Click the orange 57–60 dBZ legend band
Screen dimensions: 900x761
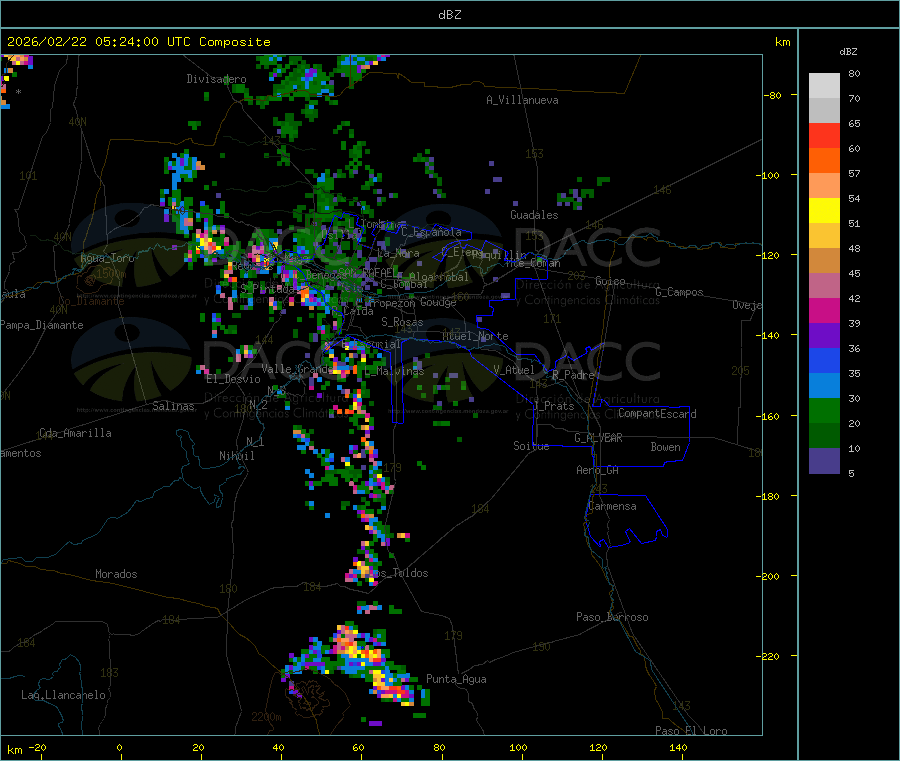(824, 161)
